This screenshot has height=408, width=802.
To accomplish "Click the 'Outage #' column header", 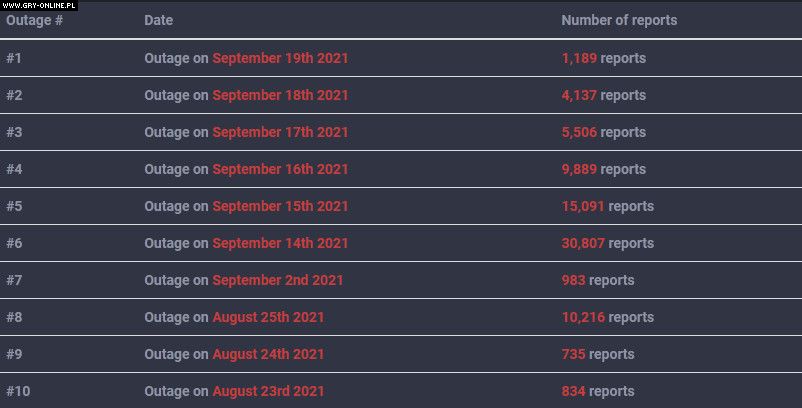I will tap(35, 20).
